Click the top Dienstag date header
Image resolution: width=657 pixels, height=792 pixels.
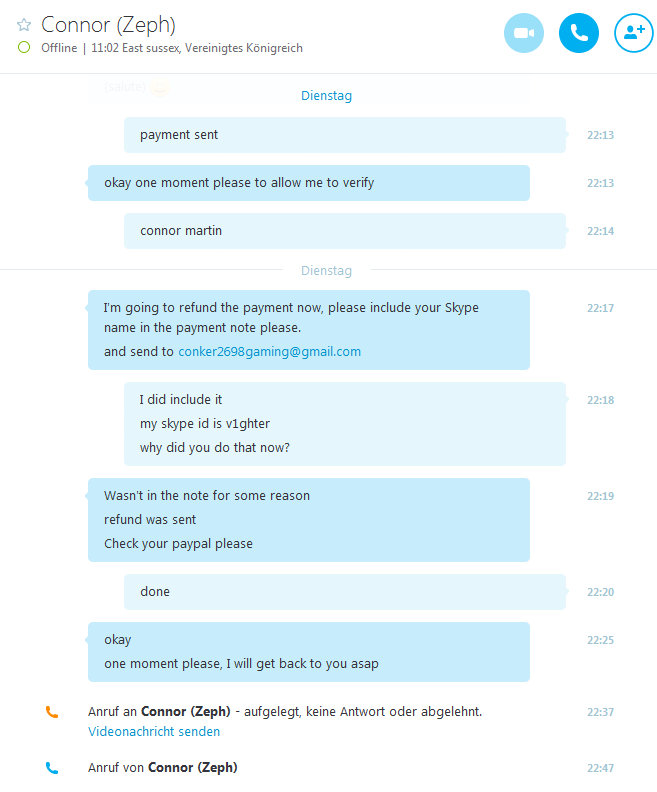pyautogui.click(x=326, y=96)
